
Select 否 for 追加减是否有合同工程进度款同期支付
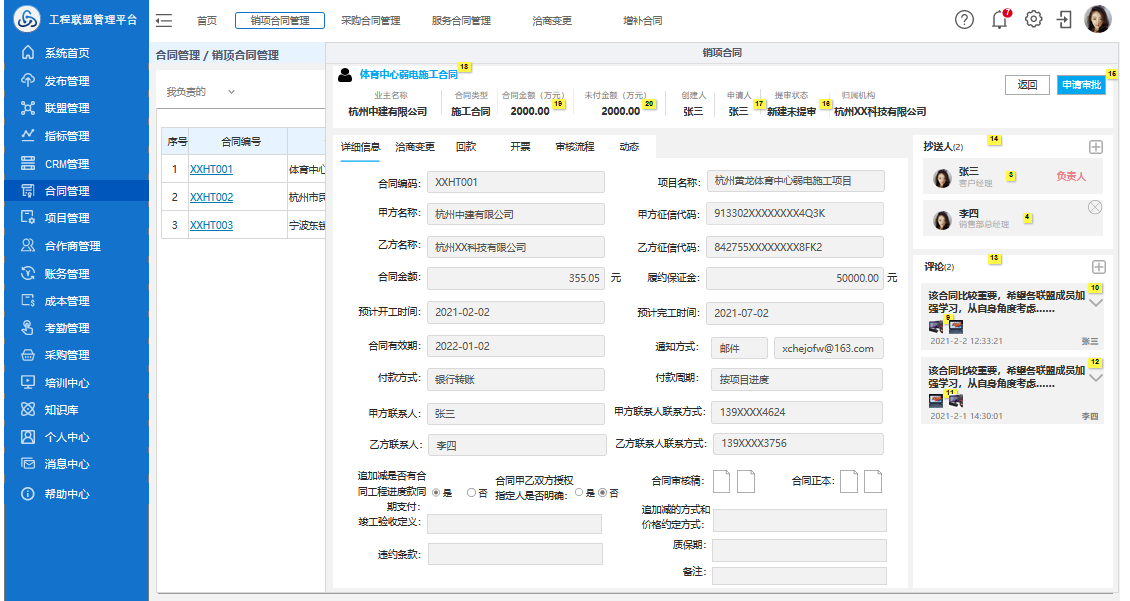471,493
